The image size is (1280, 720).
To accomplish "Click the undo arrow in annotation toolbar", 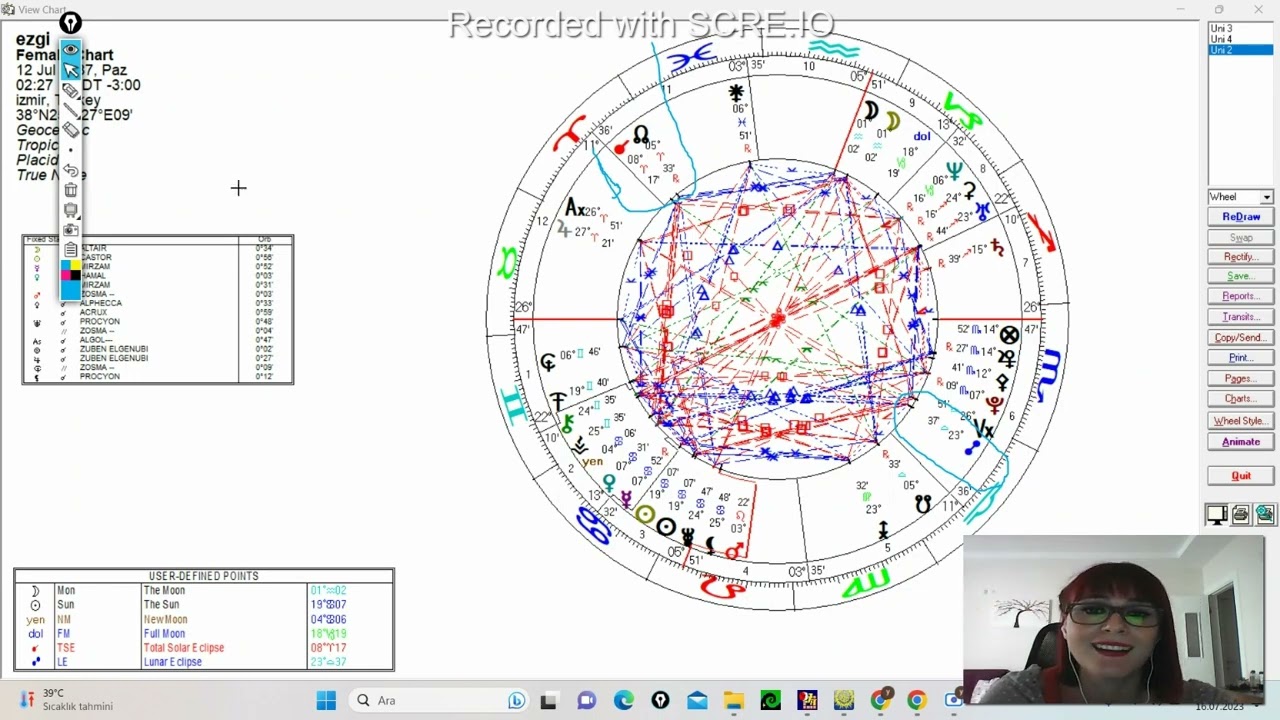I will [70, 170].
